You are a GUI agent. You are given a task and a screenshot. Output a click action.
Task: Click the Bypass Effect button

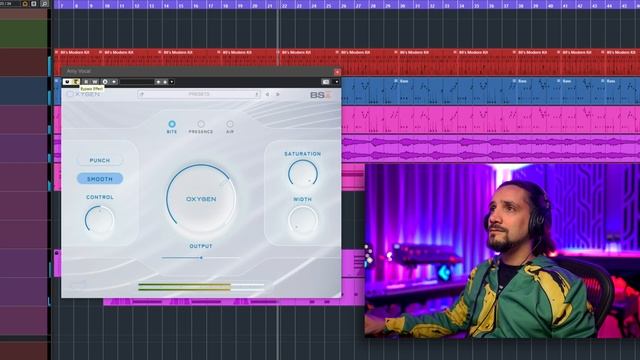pos(76,82)
